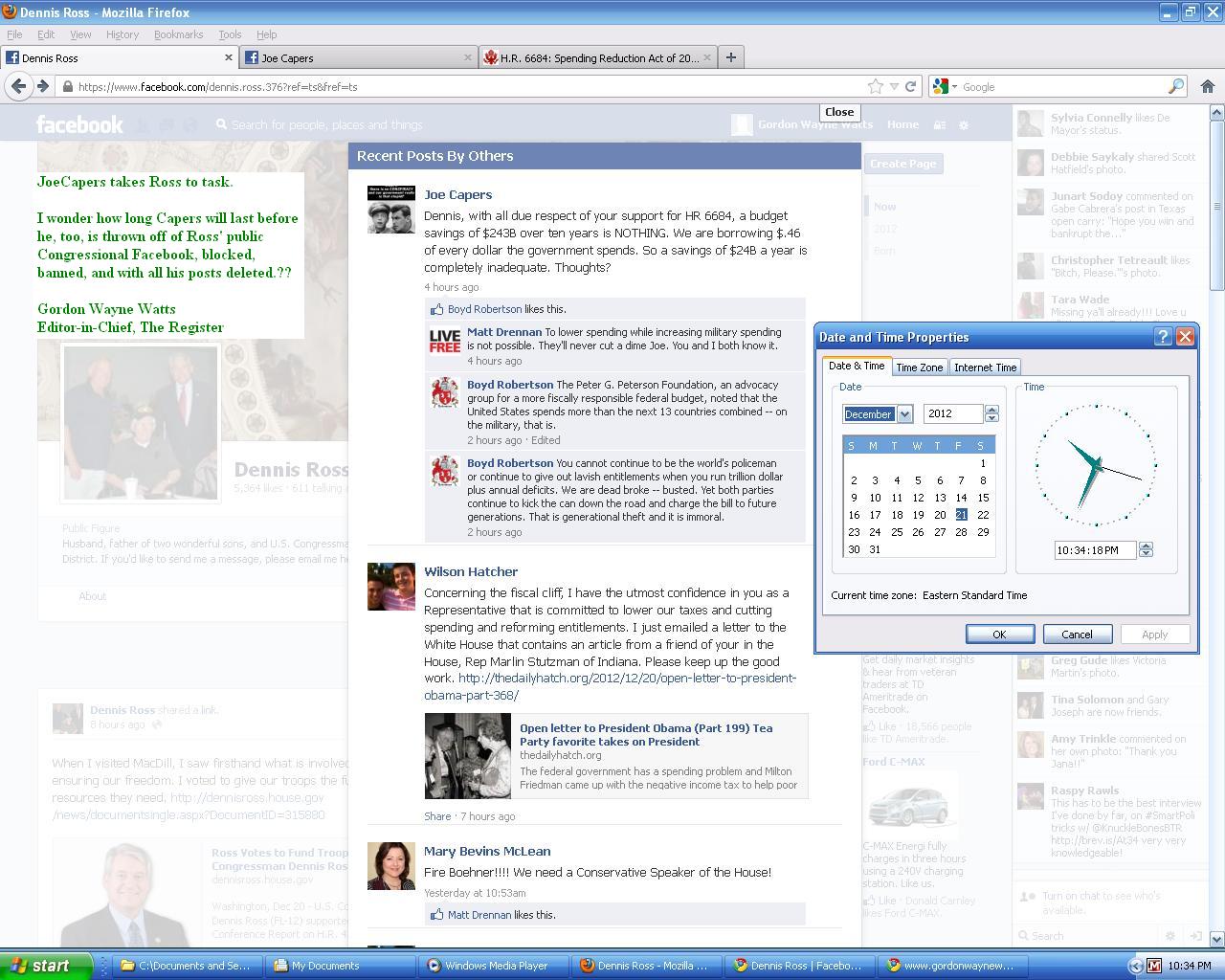1225x980 pixels.
Task: Click the help question mark in dialog
Action: (x=1163, y=337)
